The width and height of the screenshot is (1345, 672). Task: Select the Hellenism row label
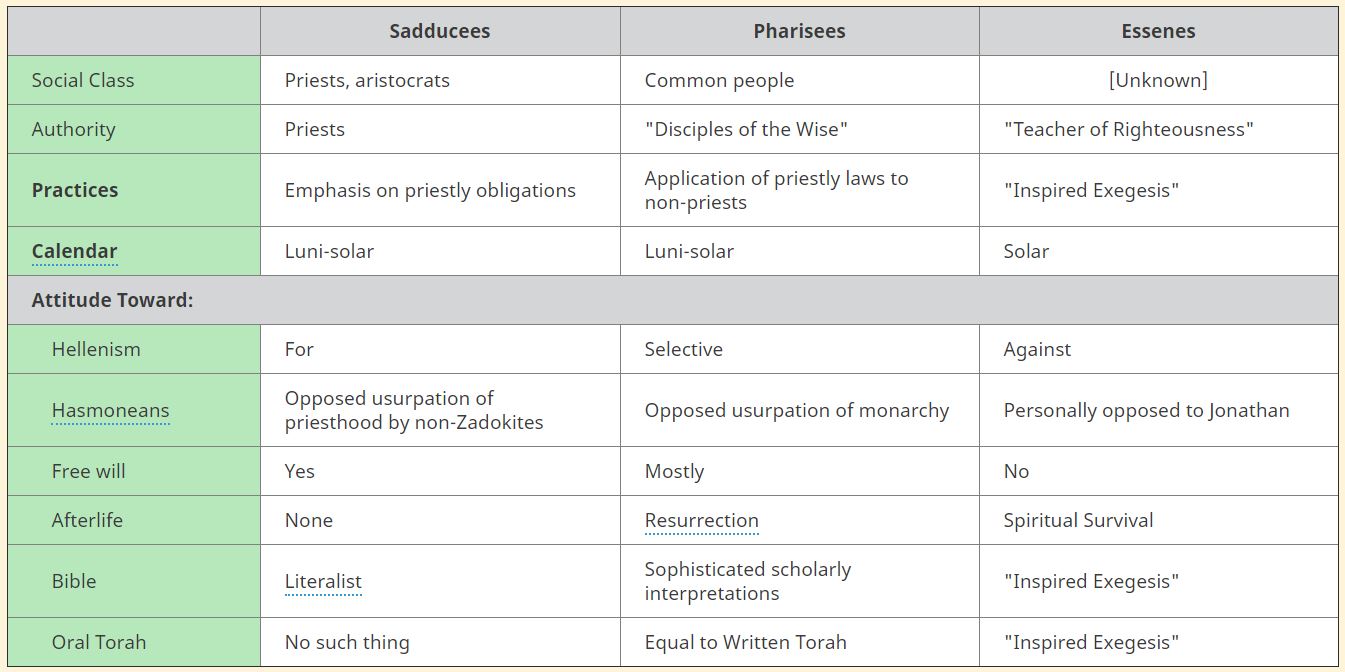click(96, 349)
